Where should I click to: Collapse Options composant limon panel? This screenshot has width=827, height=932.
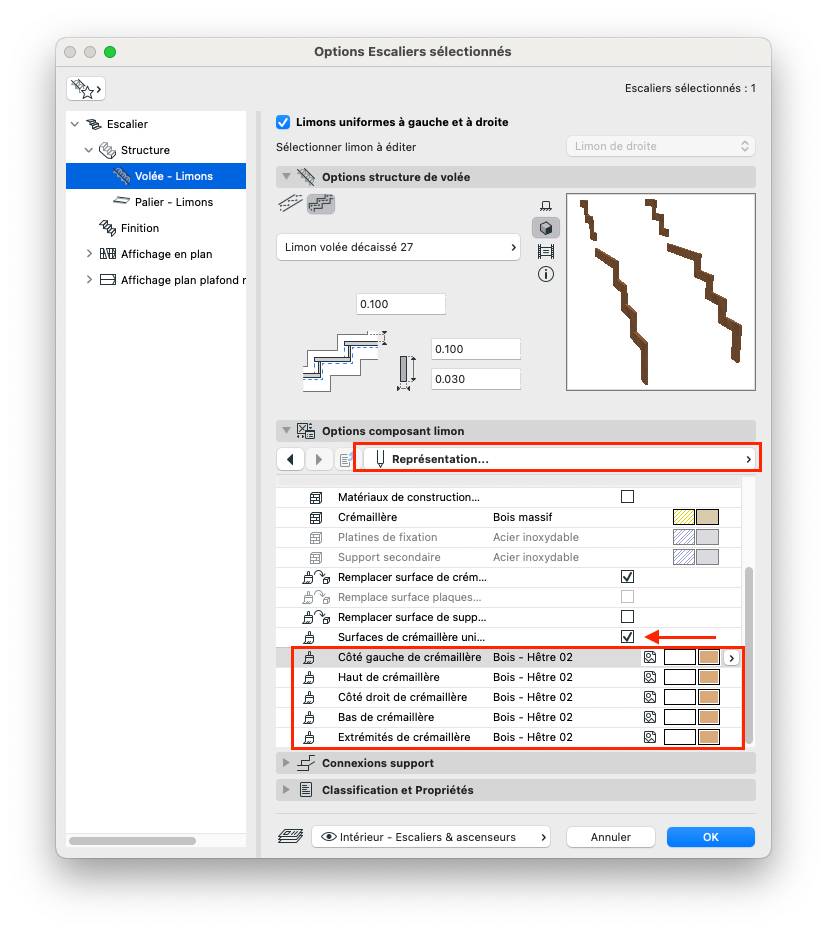click(x=287, y=430)
